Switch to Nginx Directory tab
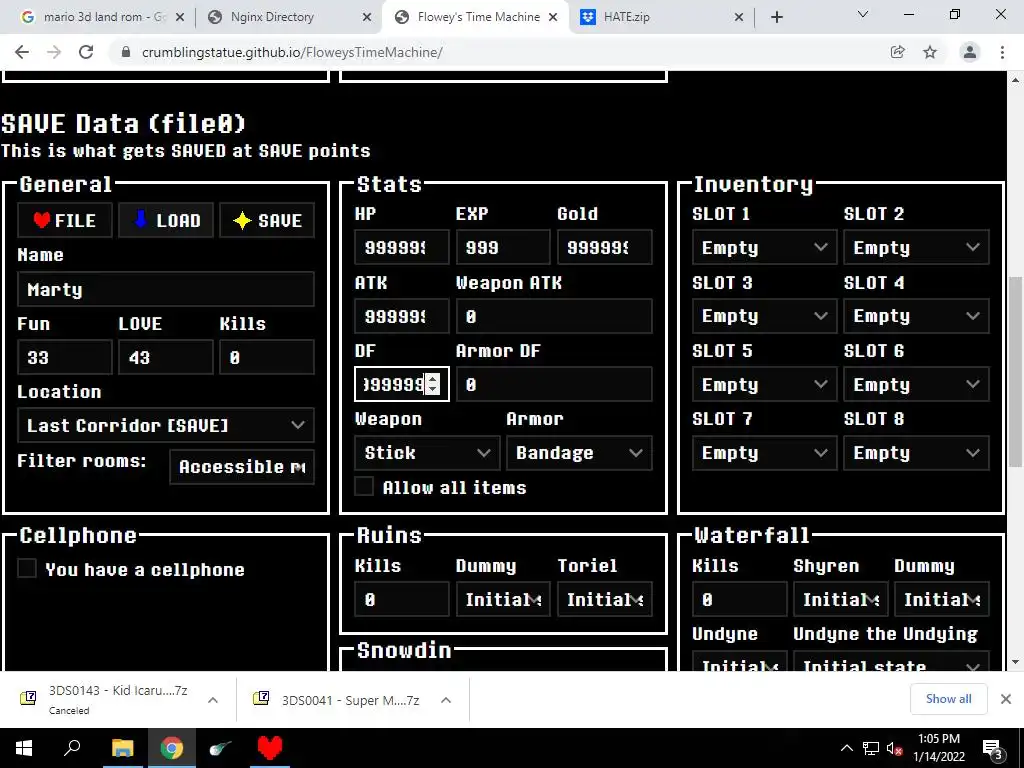 coord(289,17)
